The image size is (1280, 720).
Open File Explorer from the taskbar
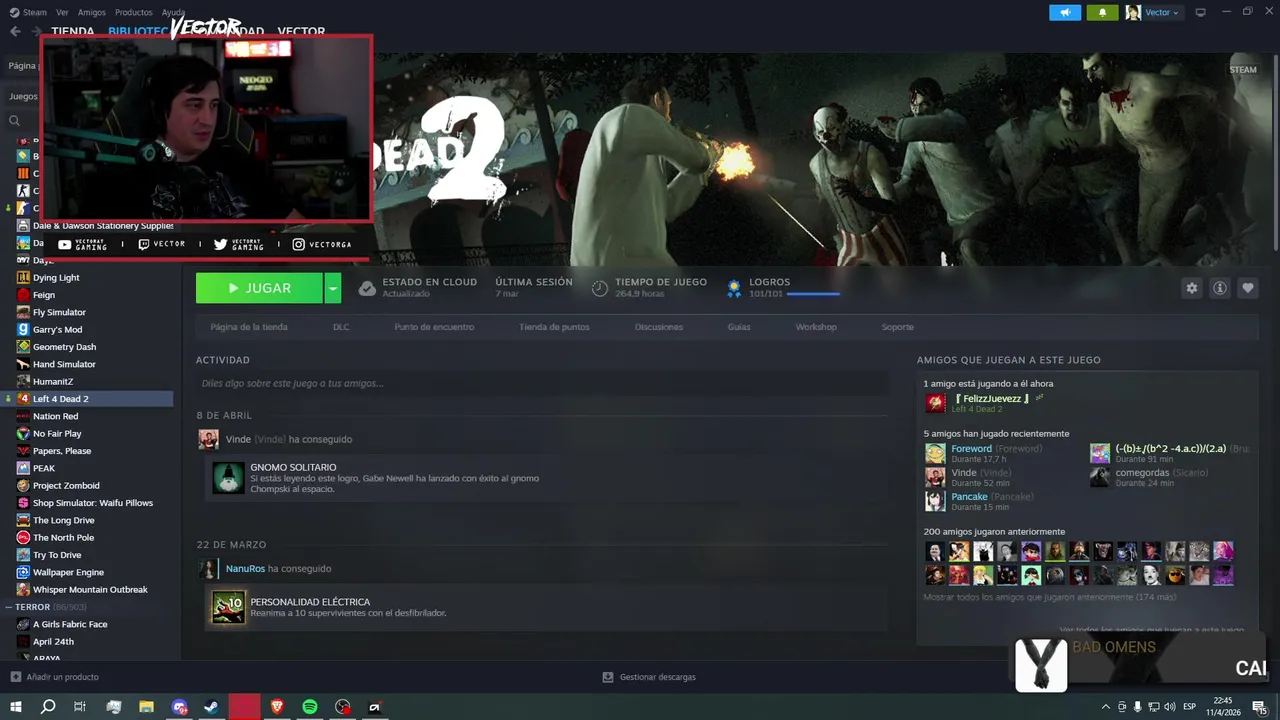(147, 707)
